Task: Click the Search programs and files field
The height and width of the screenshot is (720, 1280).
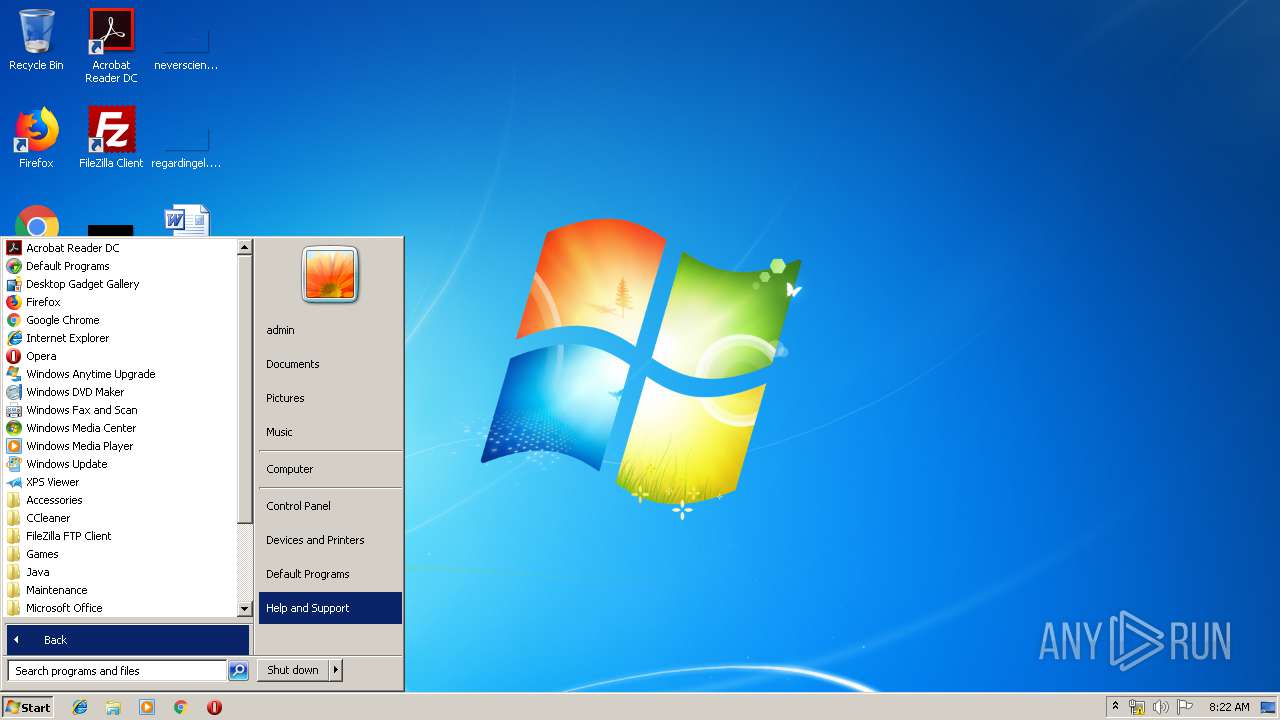Action: pyautogui.click(x=117, y=671)
